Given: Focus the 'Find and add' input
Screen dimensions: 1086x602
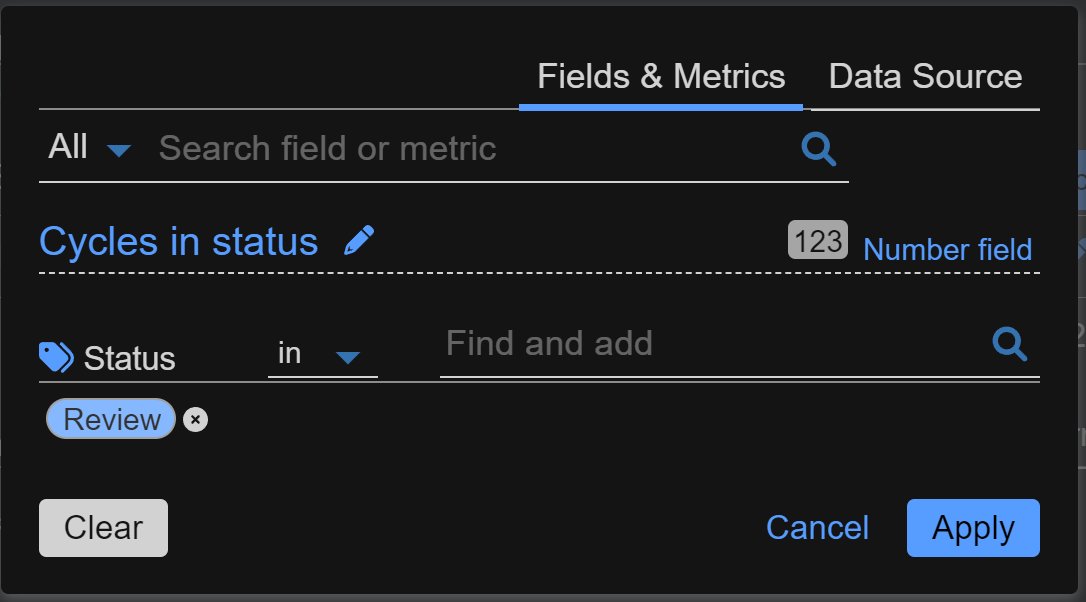Looking at the screenshot, I should [x=710, y=344].
